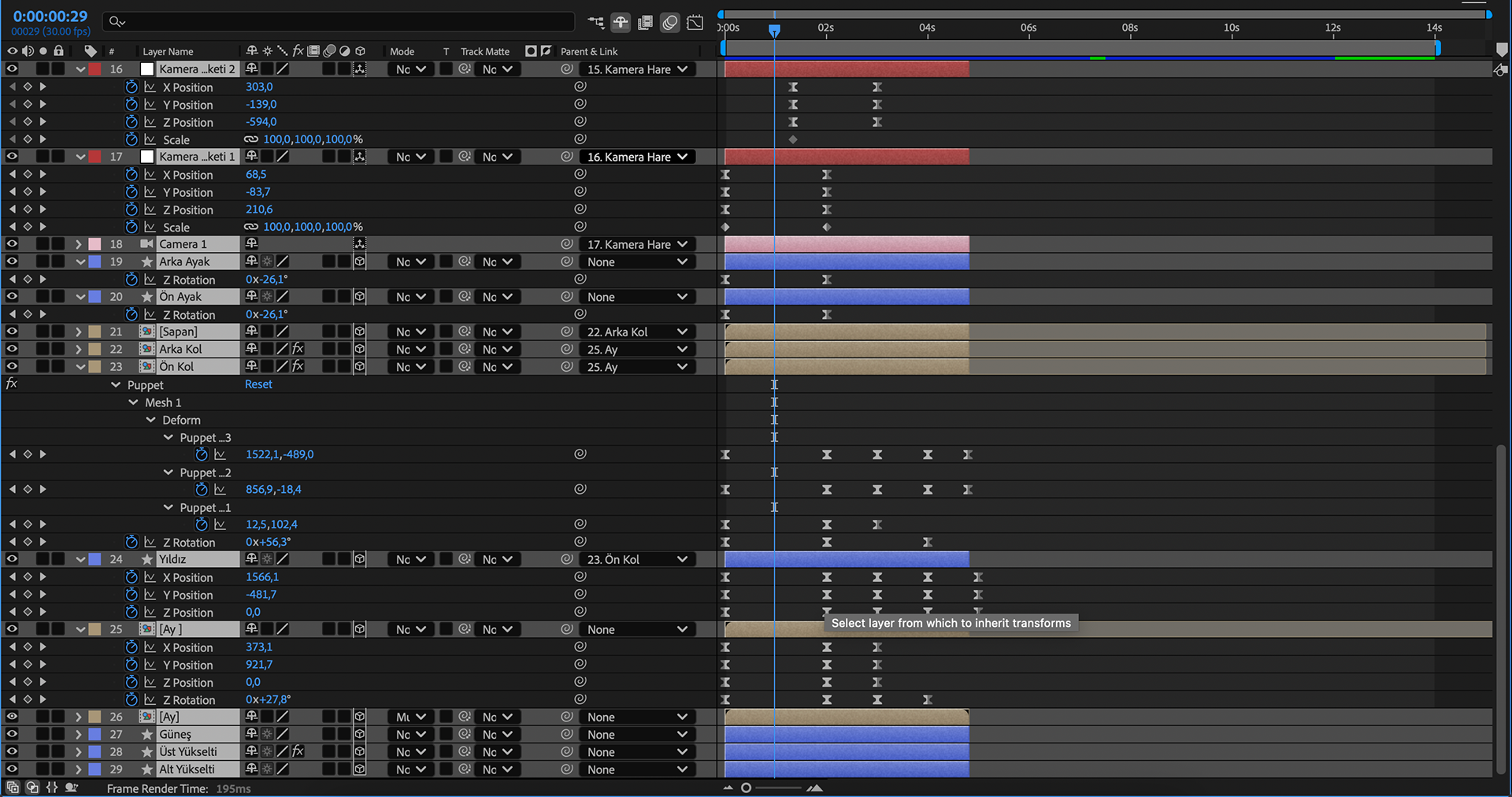Open the Composition Mini-Flowchart icon

[x=596, y=22]
